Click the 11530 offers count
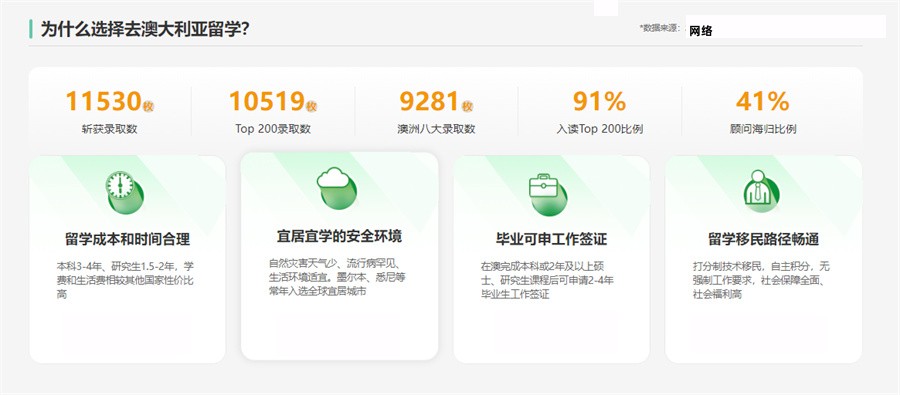 pyautogui.click(x=103, y=102)
